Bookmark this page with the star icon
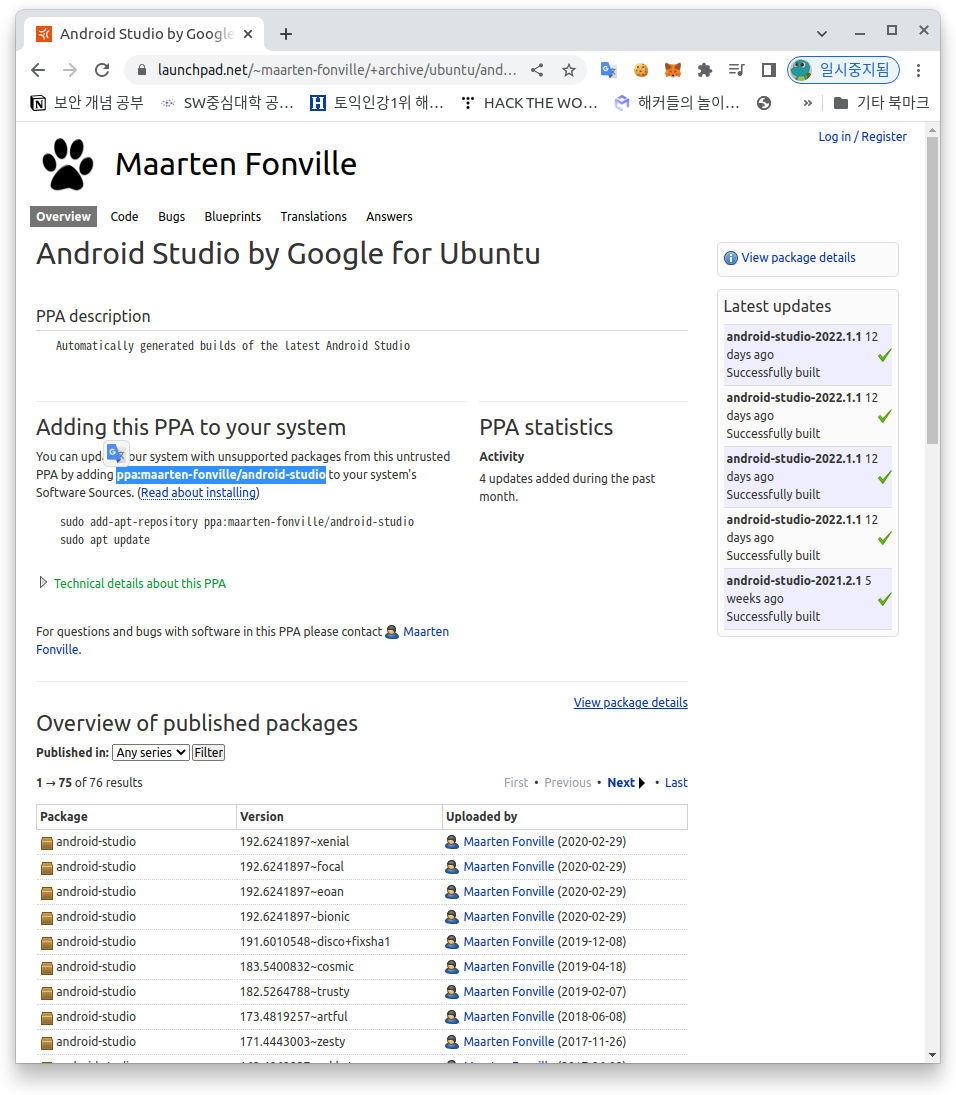Screen dimensions: 956x1095 [x=569, y=70]
